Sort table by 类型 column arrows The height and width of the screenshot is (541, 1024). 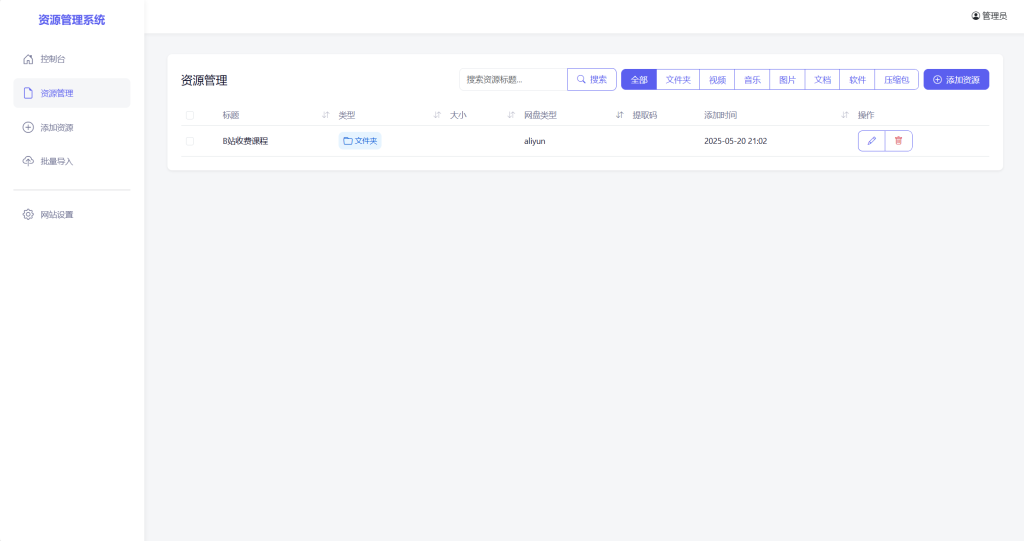click(437, 115)
